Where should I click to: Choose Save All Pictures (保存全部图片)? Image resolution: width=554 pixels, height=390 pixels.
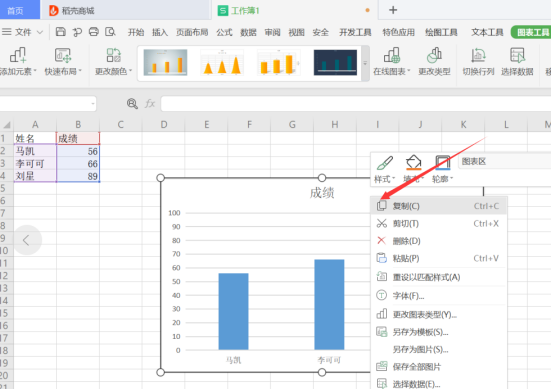point(439,367)
